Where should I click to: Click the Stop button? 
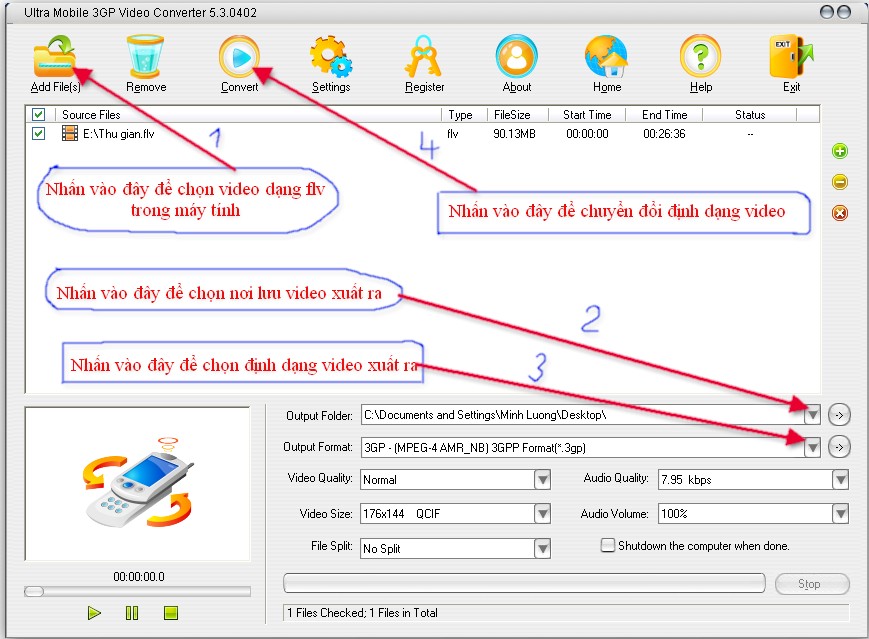(812, 584)
